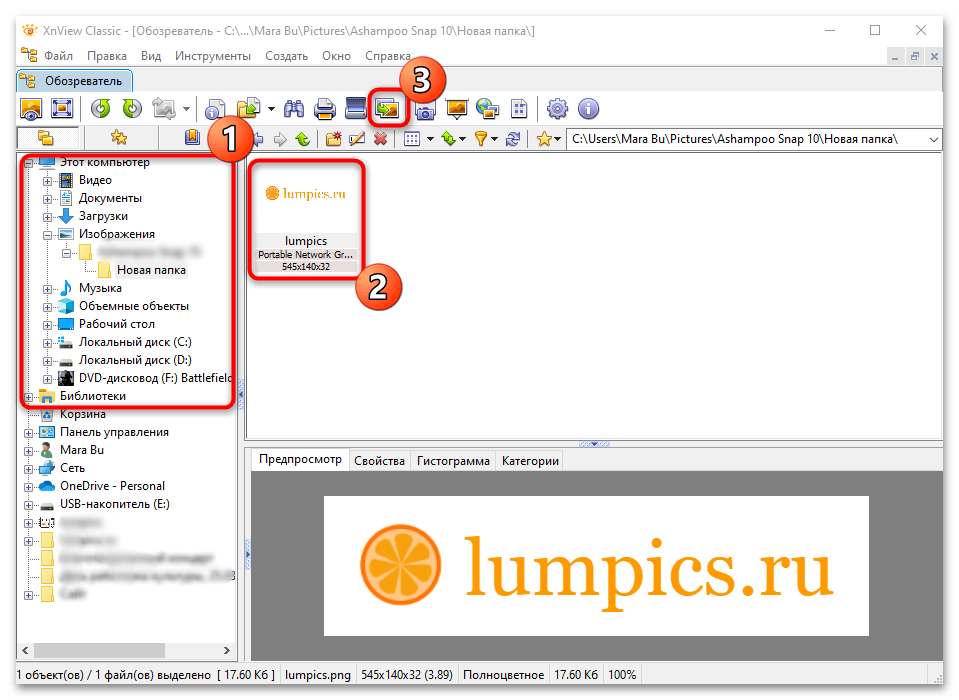Screen dimensions: 959x700
Task: Open the Вид menu
Action: tap(151, 56)
